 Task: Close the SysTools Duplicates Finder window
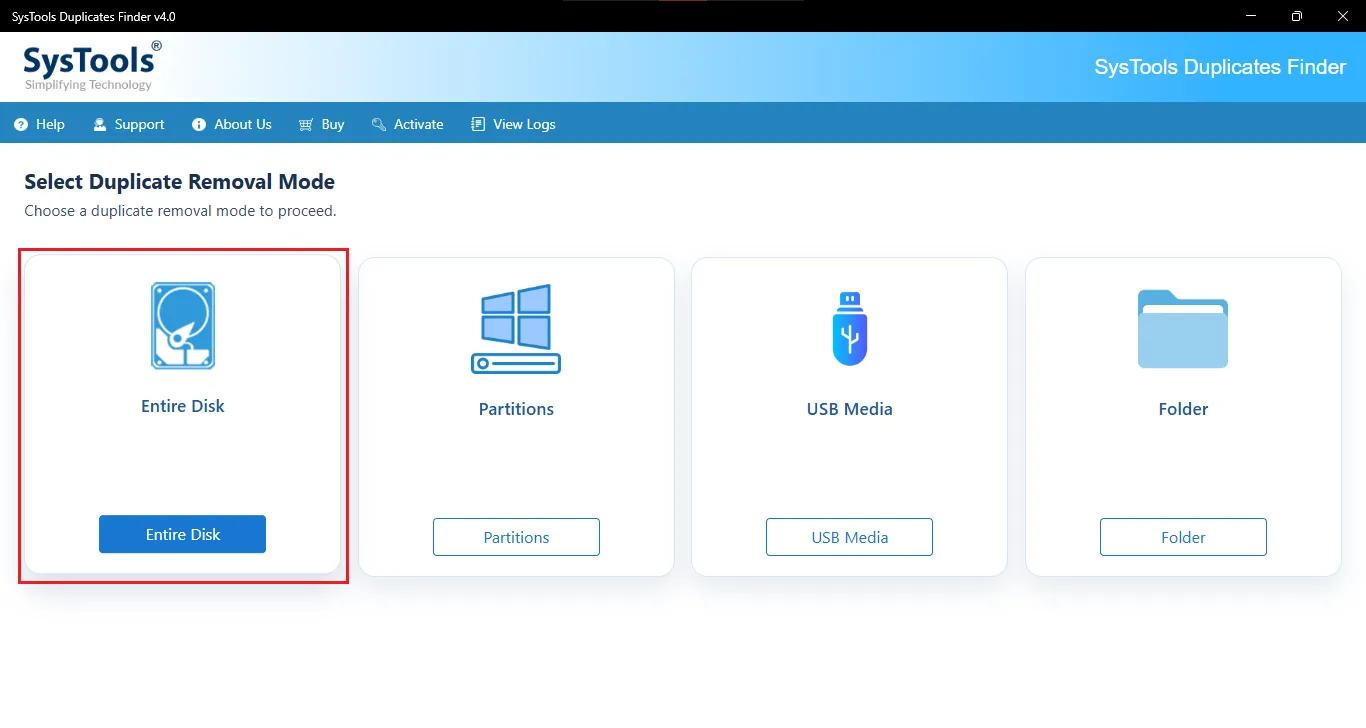coord(1343,16)
